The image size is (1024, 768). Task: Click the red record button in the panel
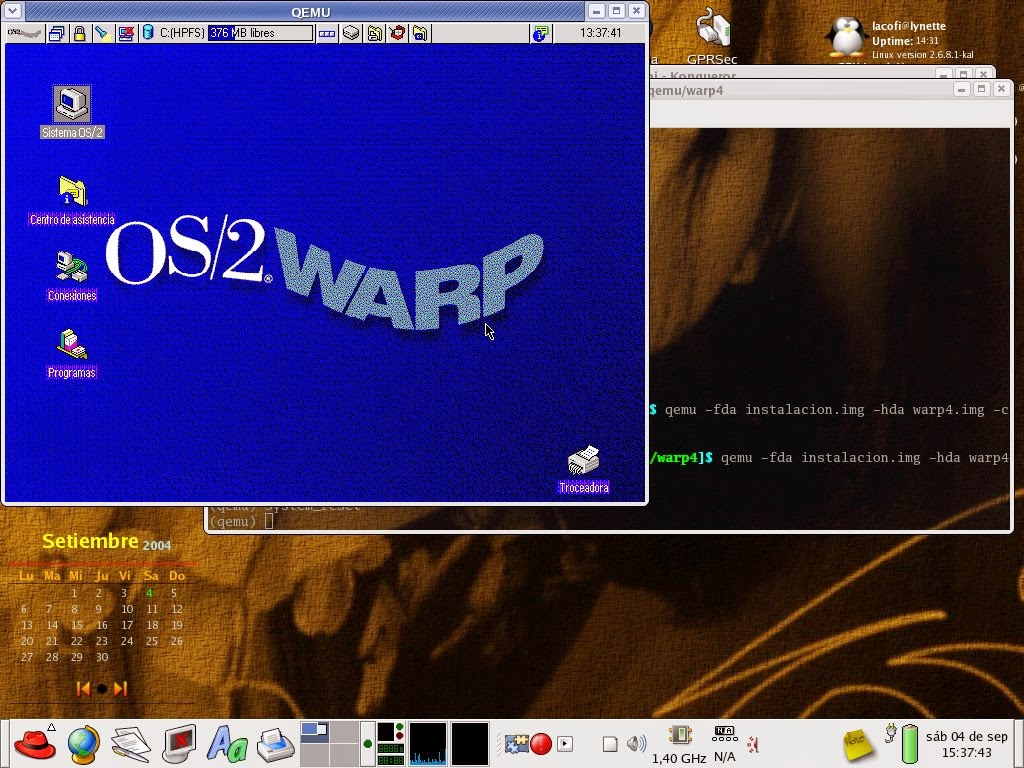pos(541,744)
